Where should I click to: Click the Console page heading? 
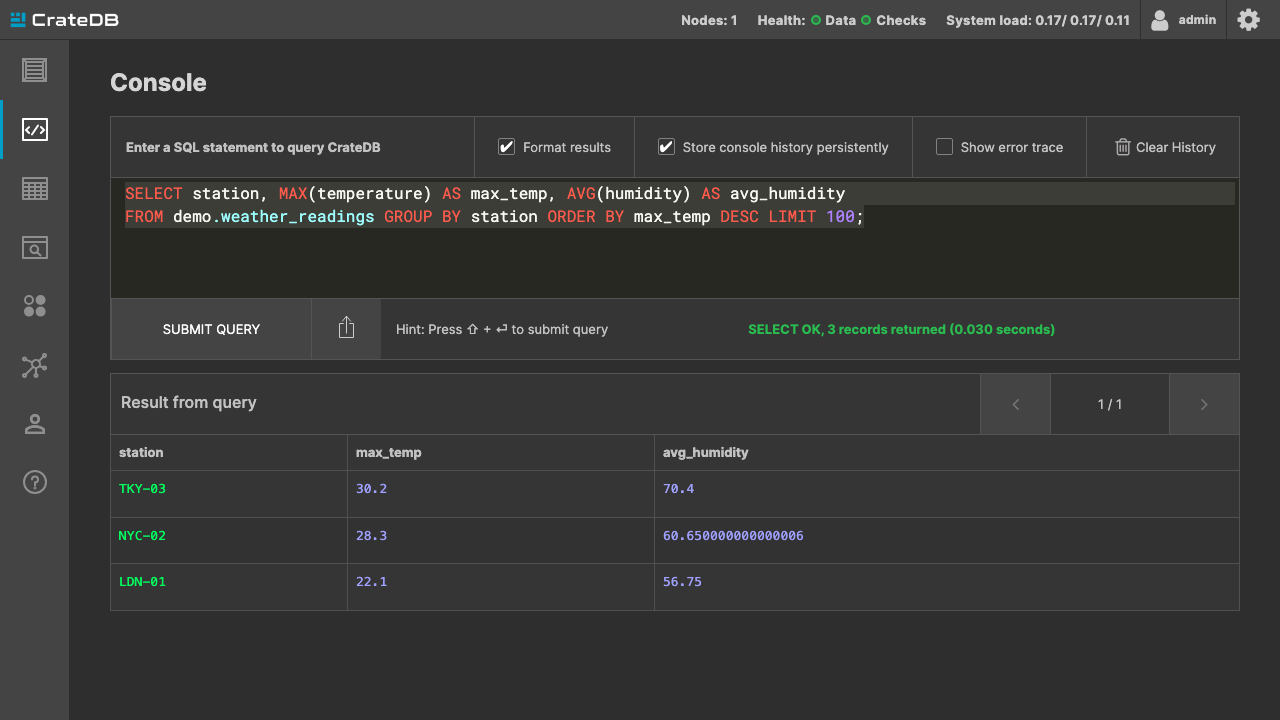158,83
